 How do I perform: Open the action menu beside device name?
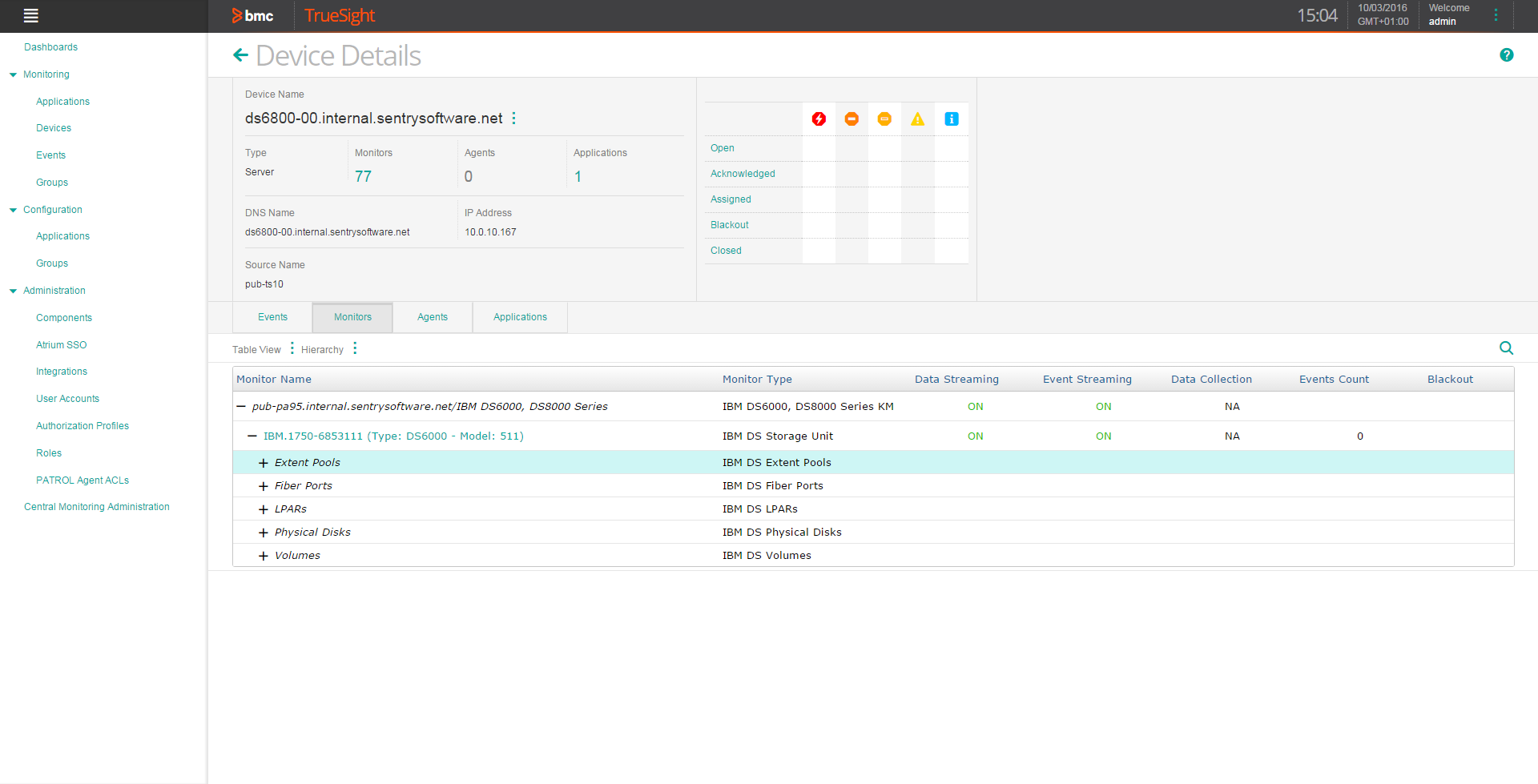[513, 119]
